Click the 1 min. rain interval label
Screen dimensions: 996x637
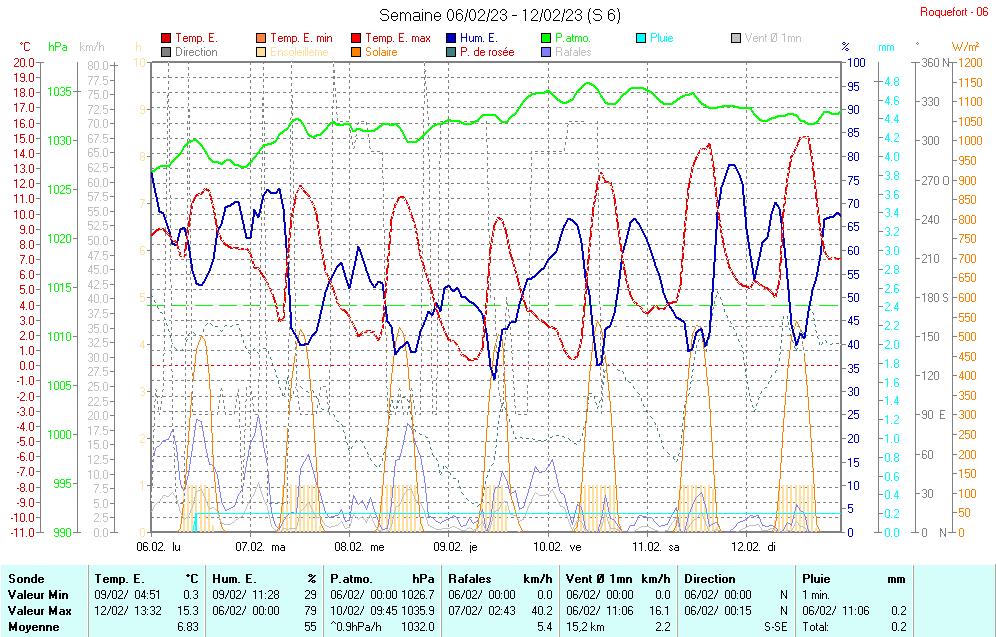[816, 594]
